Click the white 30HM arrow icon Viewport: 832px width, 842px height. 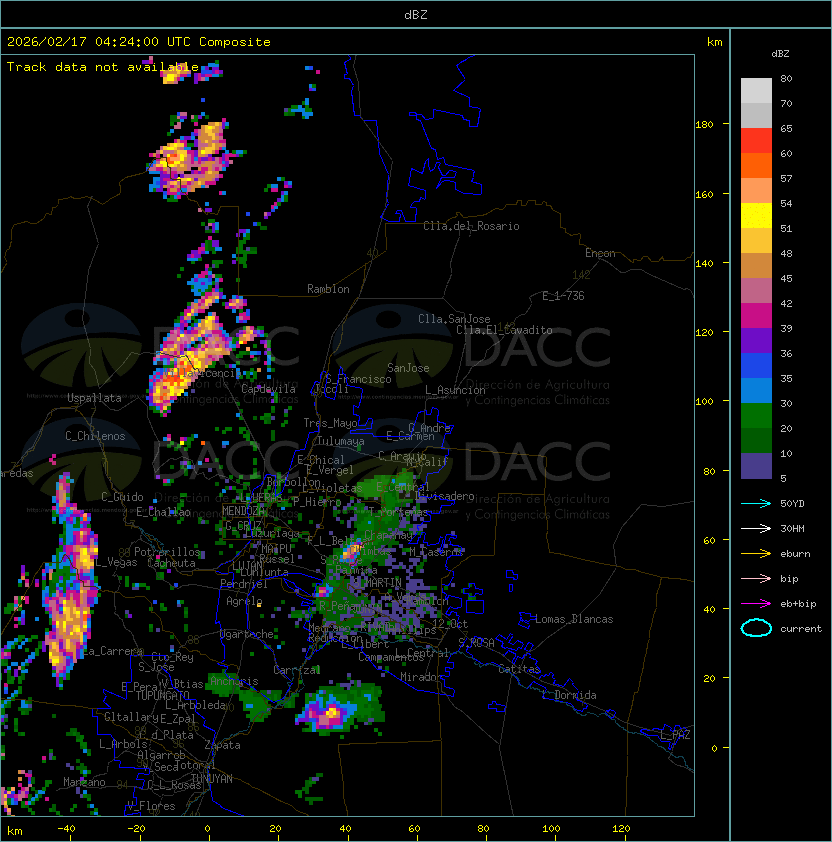tap(756, 528)
